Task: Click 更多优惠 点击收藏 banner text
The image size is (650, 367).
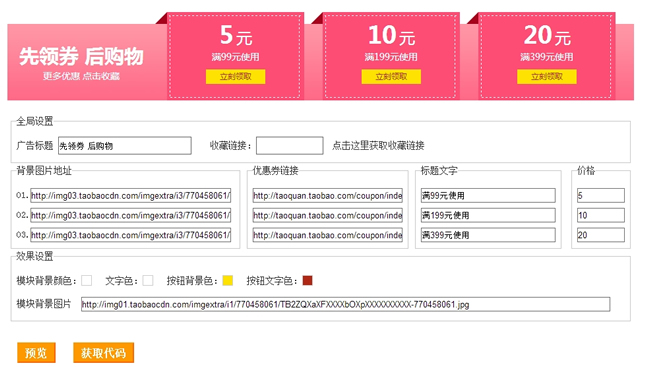Action: [x=81, y=76]
